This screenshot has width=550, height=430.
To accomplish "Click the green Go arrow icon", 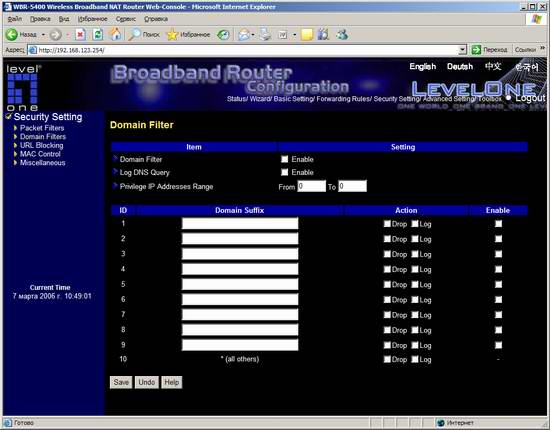I will [476, 50].
